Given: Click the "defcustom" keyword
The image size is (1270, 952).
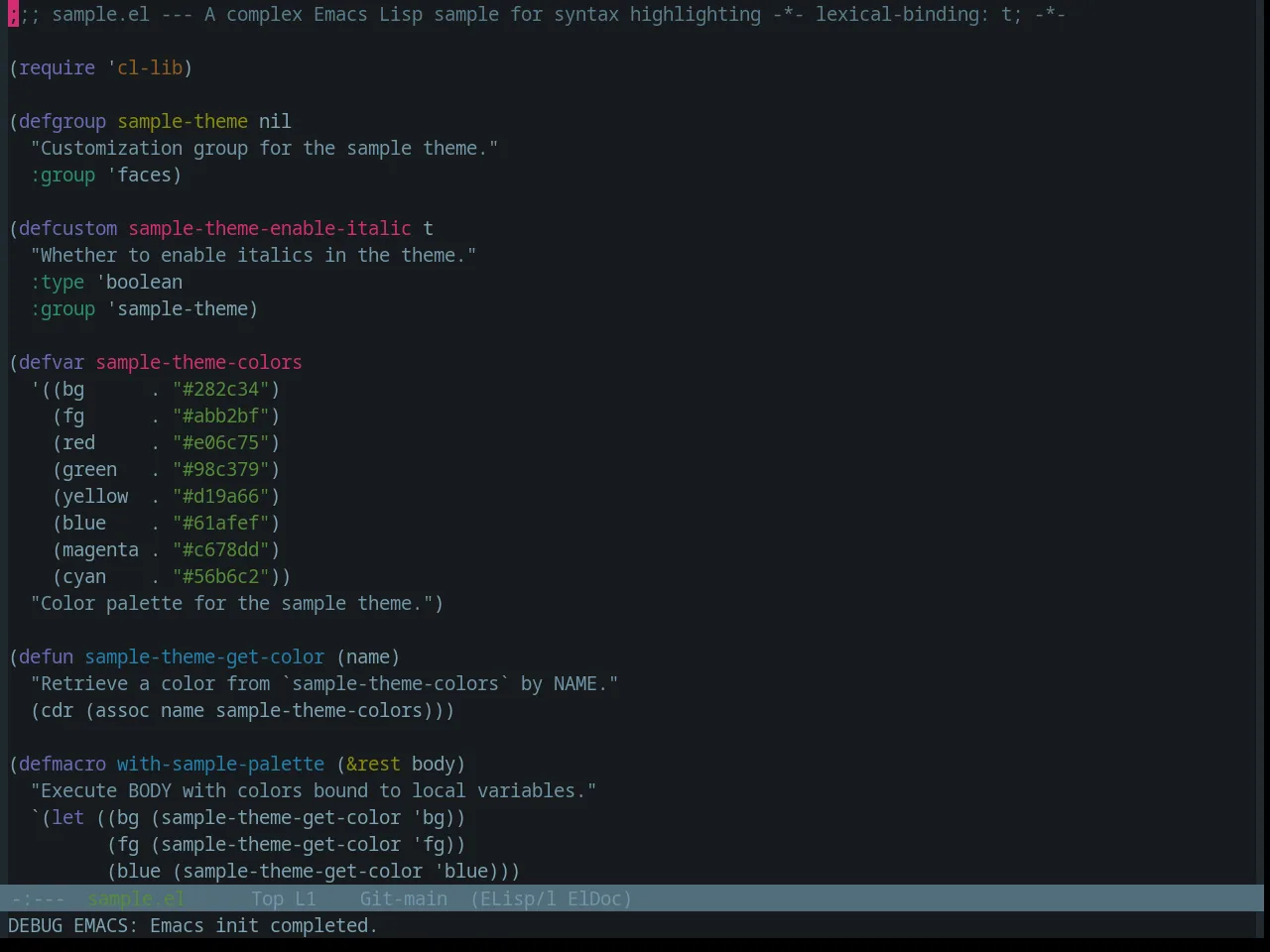Looking at the screenshot, I should pos(68,228).
